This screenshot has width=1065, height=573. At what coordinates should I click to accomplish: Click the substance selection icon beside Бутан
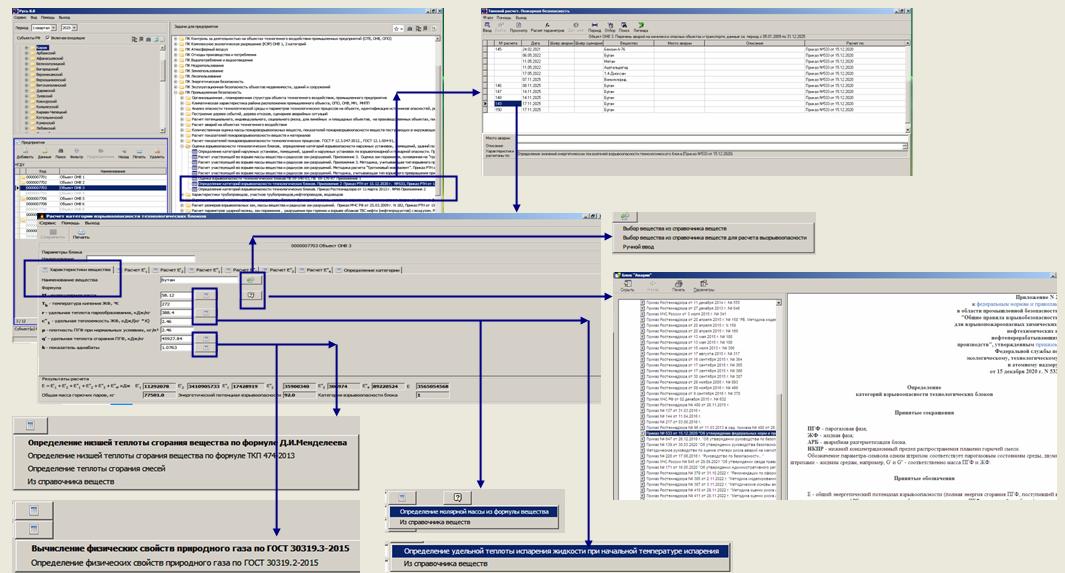[x=251, y=281]
